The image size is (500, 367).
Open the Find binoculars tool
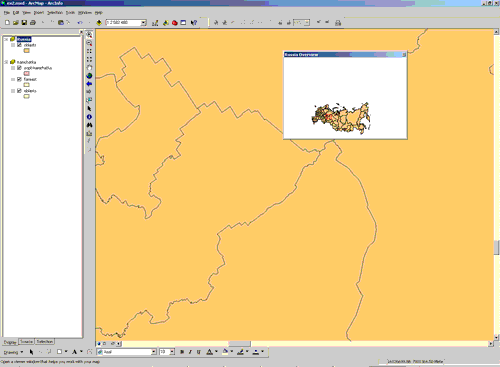[x=89, y=125]
